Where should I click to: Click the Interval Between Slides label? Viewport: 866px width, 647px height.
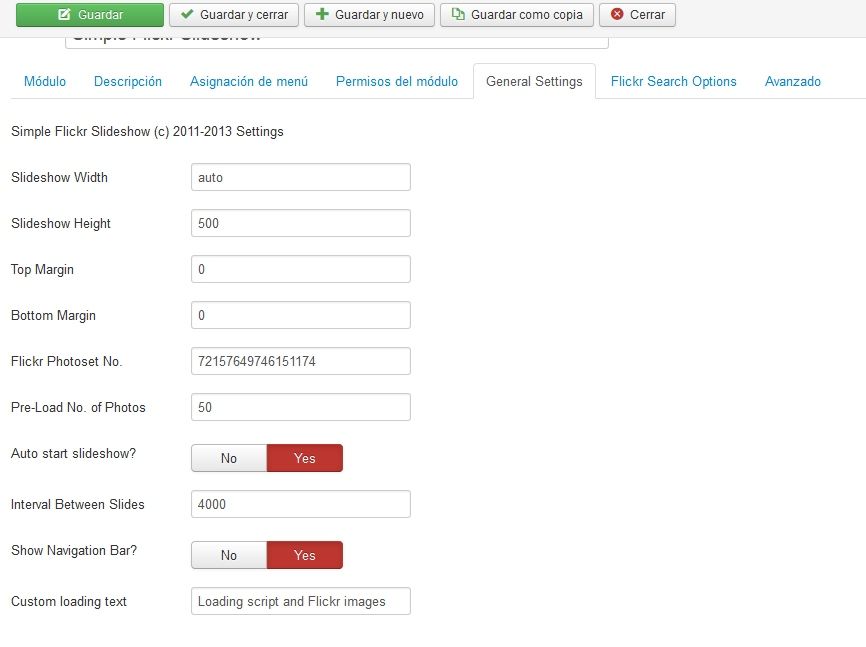point(78,504)
